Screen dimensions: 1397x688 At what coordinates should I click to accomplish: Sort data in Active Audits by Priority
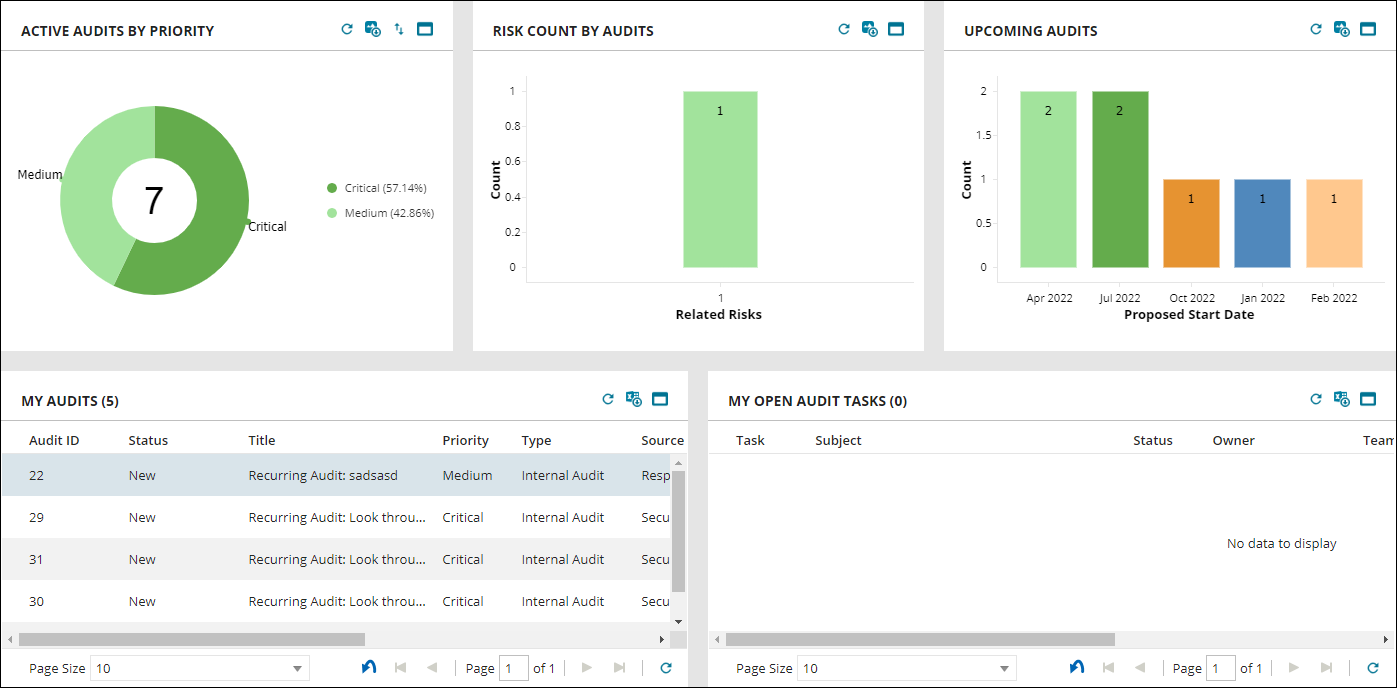pyautogui.click(x=398, y=29)
